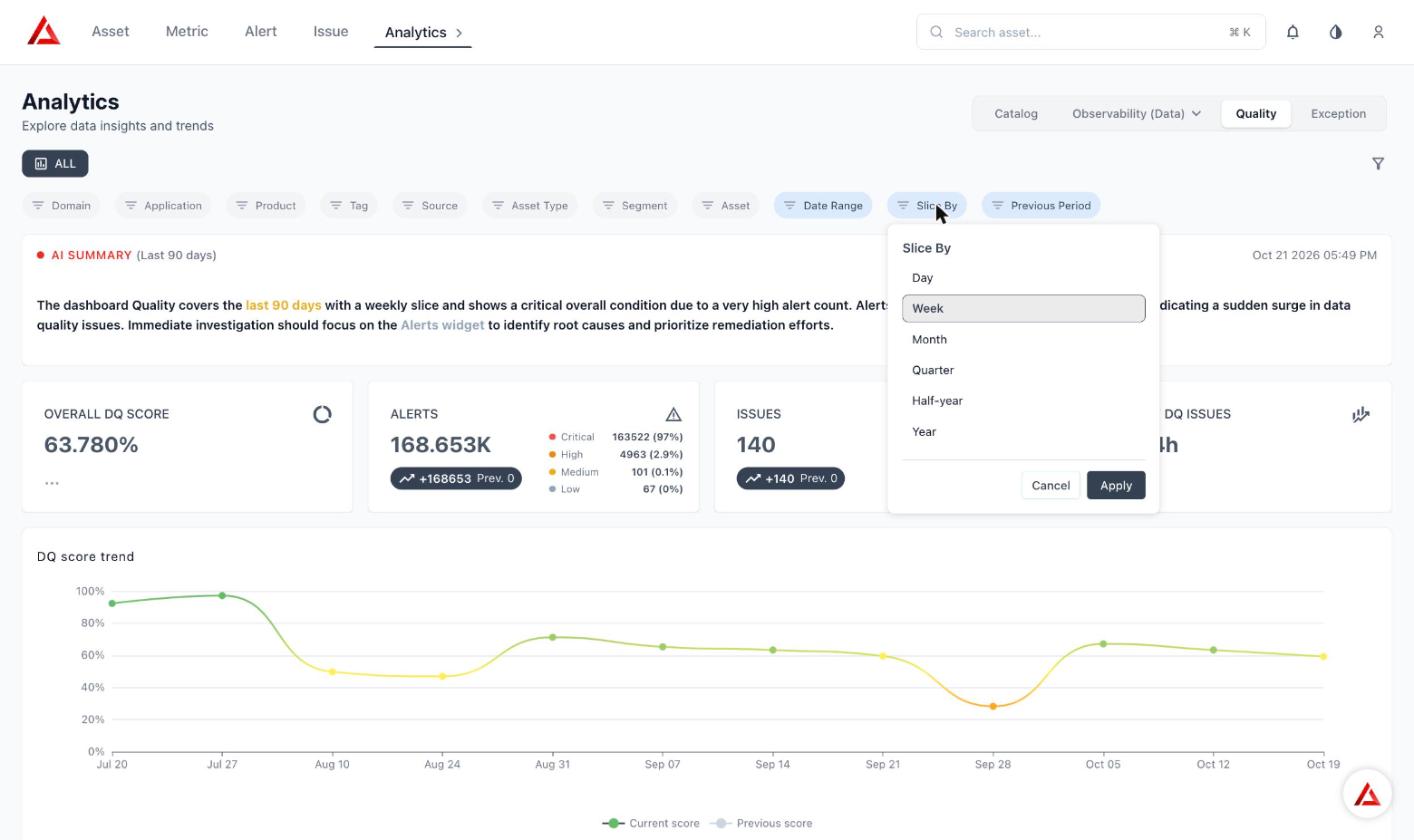This screenshot has width=1414, height=840.
Task: Toggle Previous score legend series
Action: [761, 823]
